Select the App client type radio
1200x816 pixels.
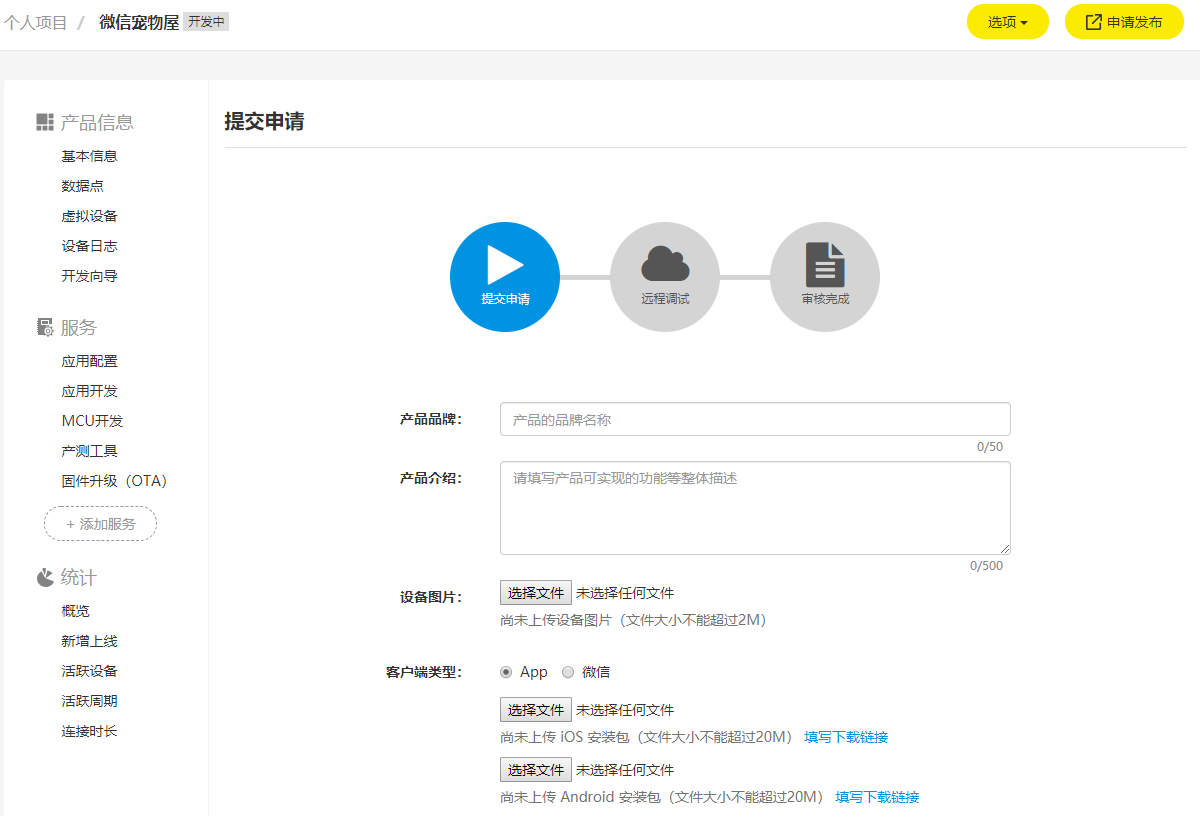(505, 672)
